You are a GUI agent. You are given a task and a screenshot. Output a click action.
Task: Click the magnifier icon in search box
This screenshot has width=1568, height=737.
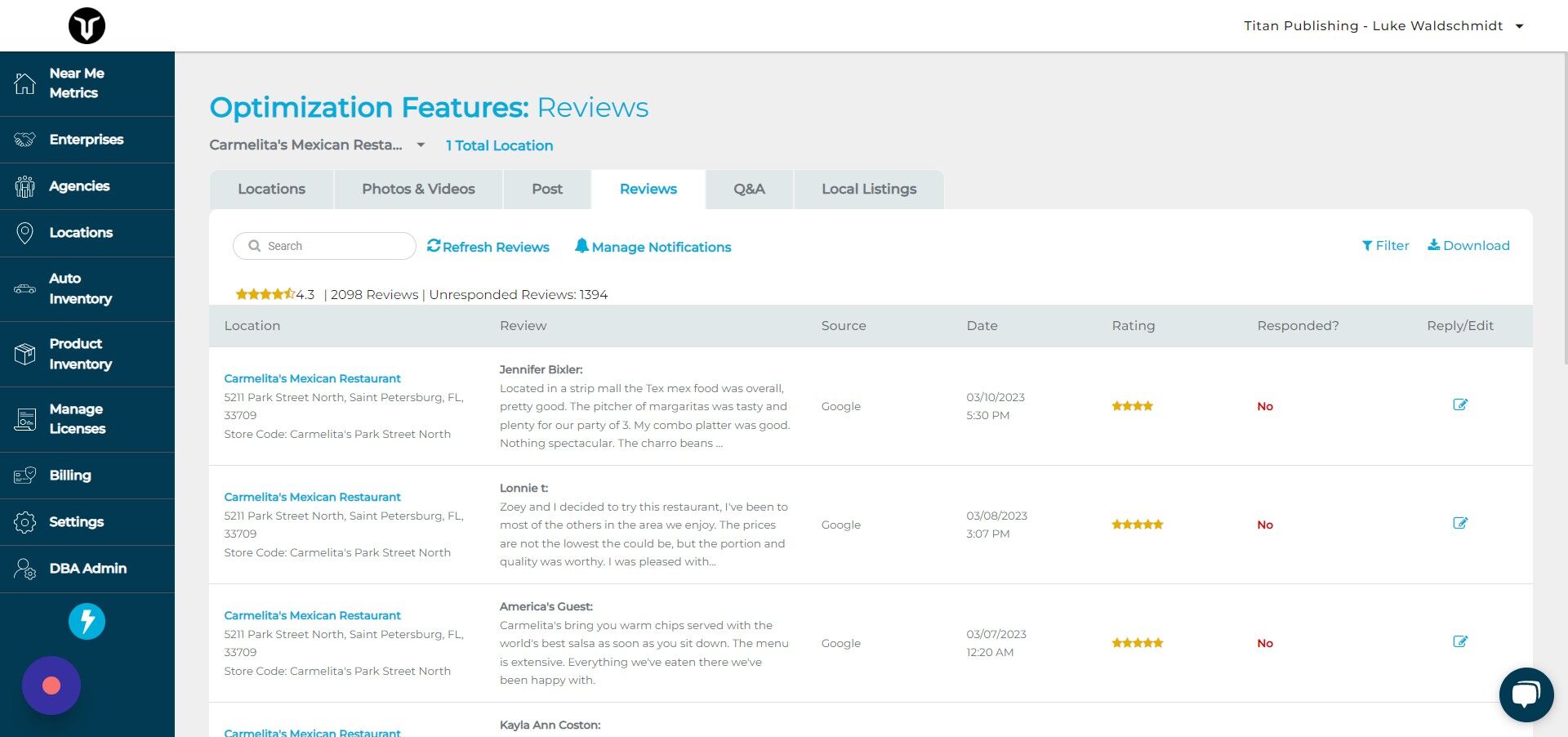[255, 246]
